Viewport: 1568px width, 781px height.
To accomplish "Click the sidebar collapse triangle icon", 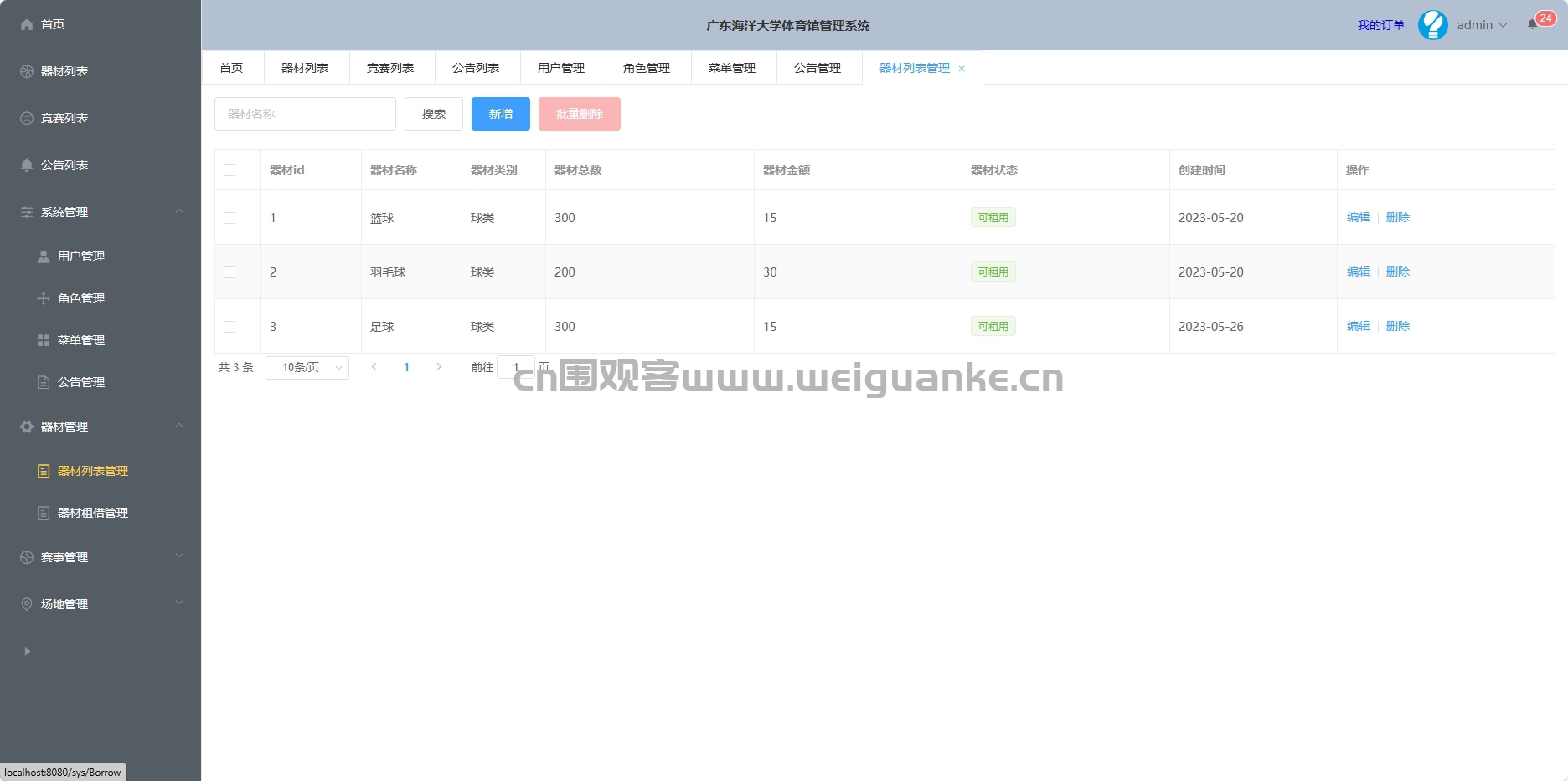I will pos(27,651).
